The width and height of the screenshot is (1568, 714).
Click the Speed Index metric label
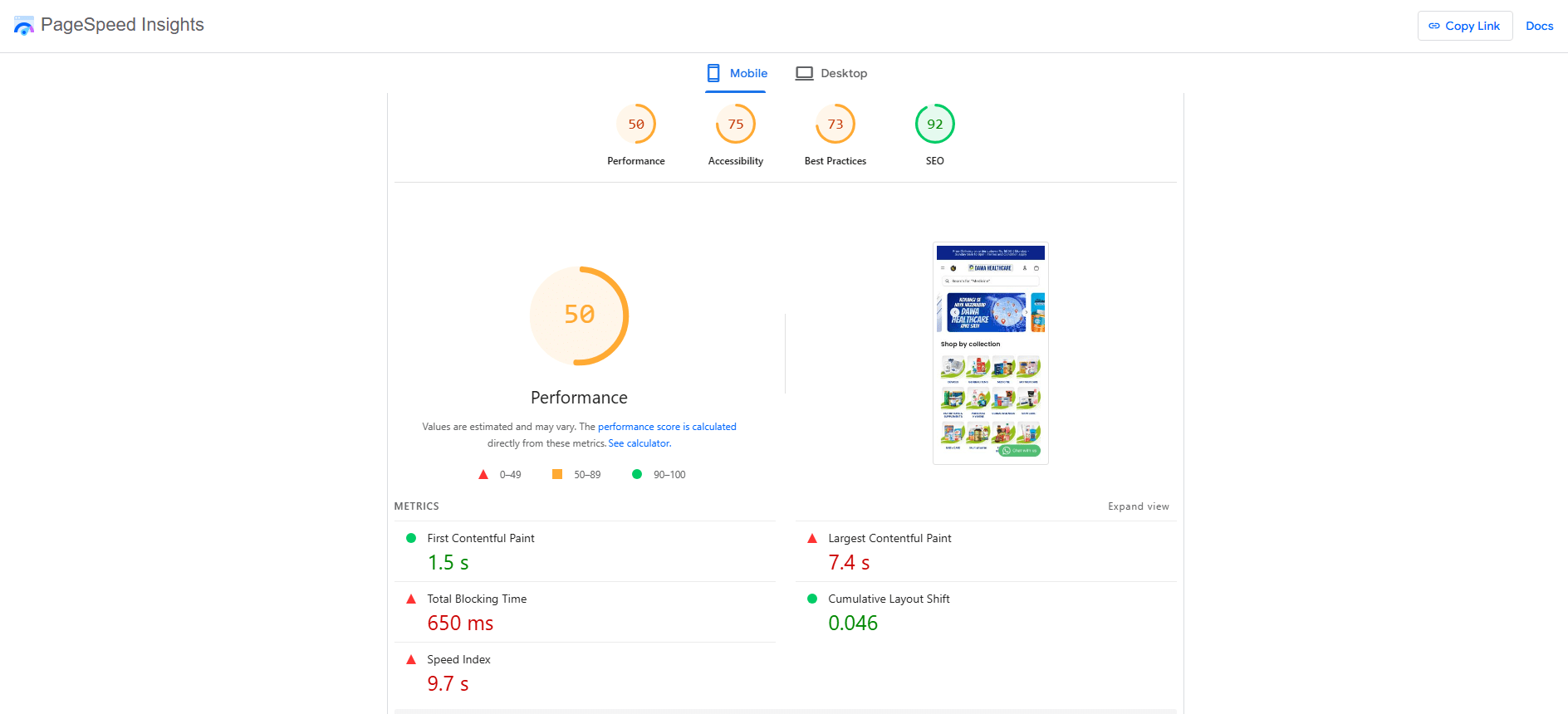[x=458, y=659]
